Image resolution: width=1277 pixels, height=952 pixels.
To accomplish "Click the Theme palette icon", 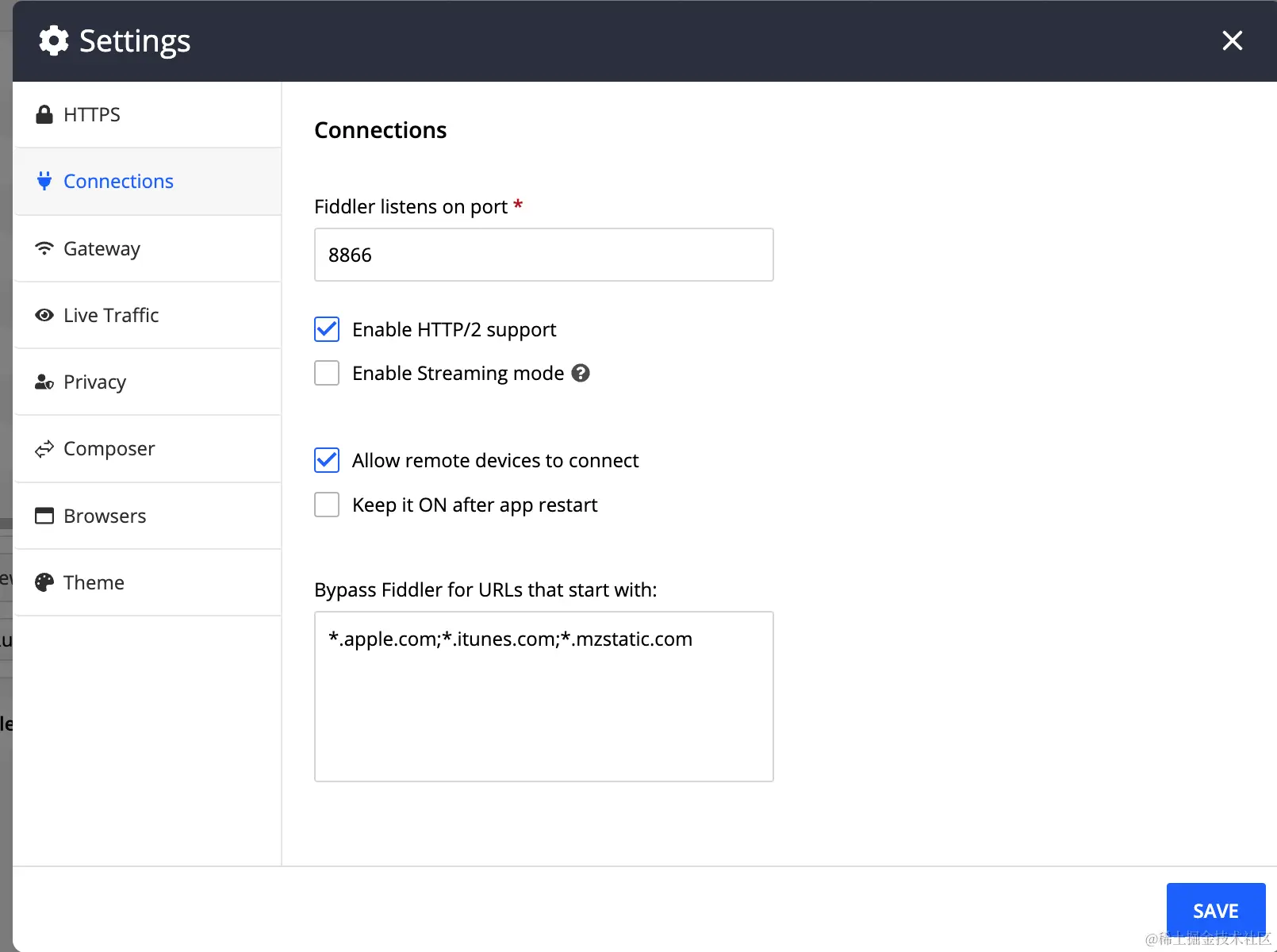I will tap(44, 582).
